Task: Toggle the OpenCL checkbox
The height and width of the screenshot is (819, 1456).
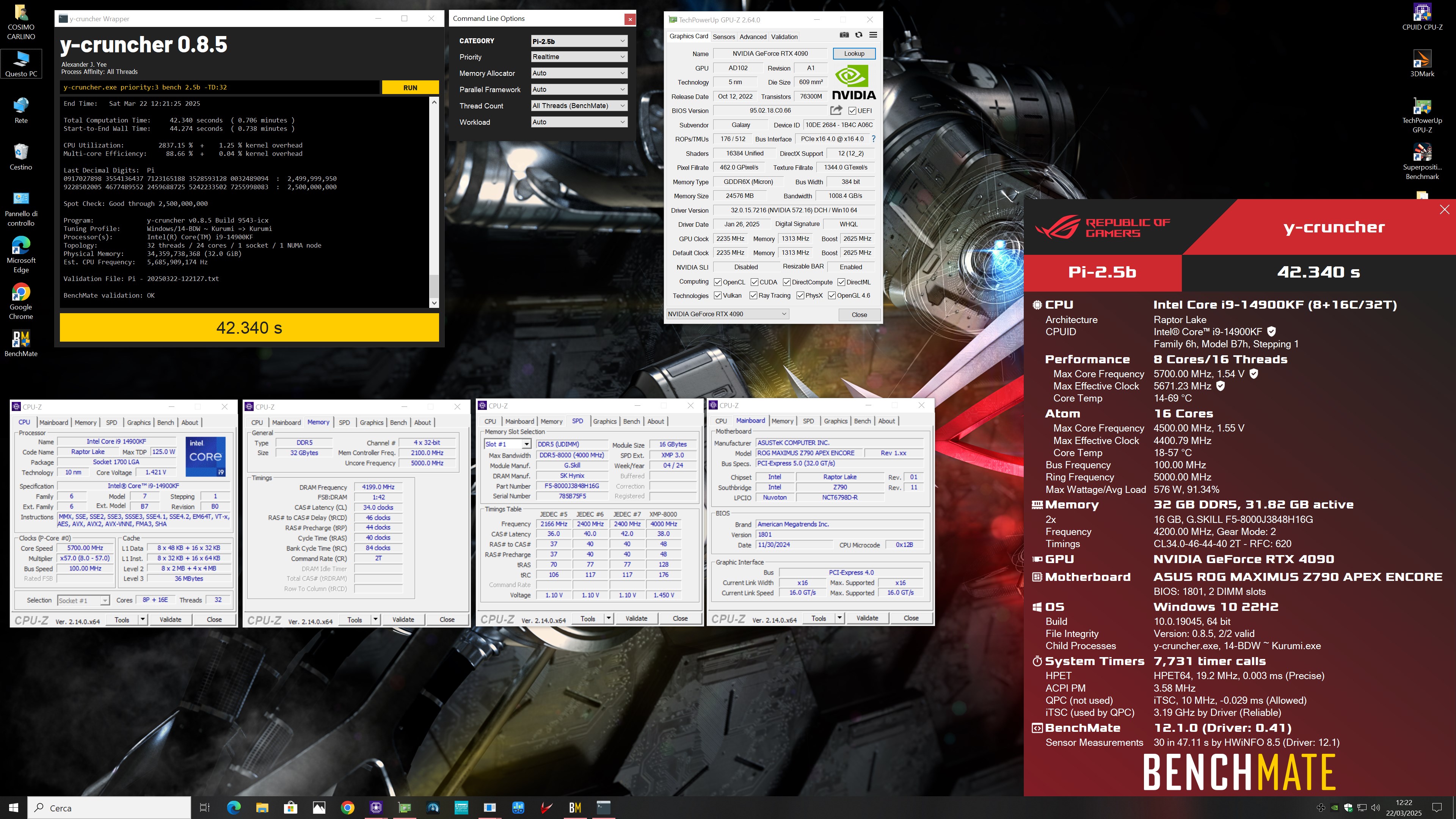Action: (718, 282)
